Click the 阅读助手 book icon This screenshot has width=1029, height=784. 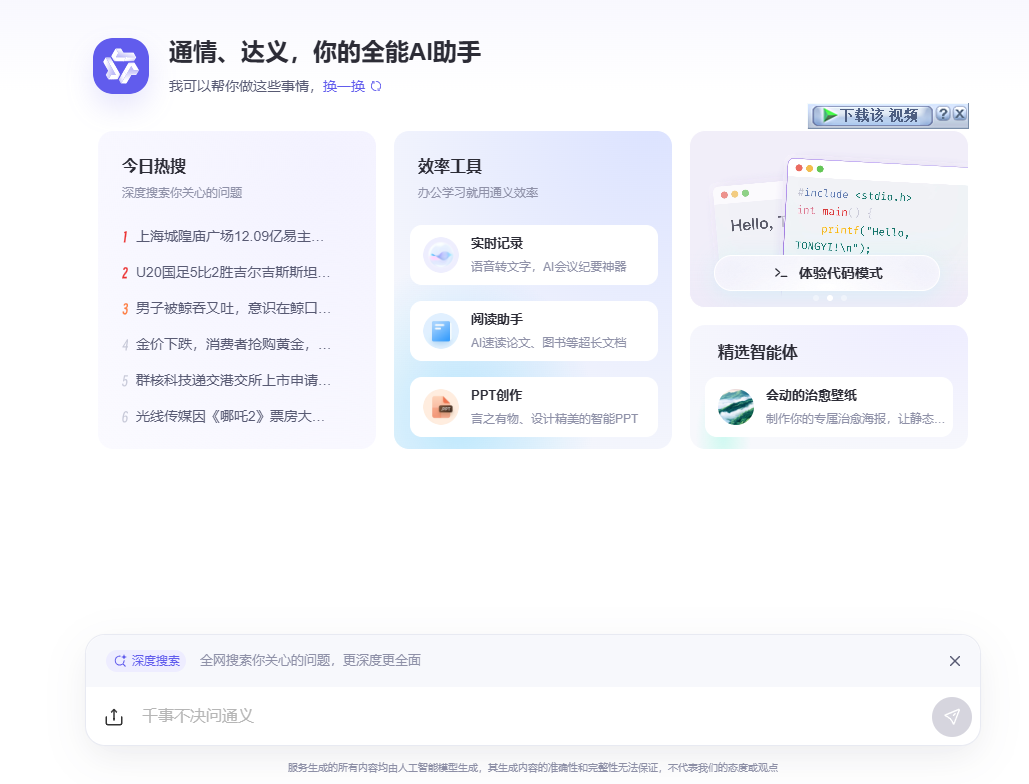coord(440,331)
